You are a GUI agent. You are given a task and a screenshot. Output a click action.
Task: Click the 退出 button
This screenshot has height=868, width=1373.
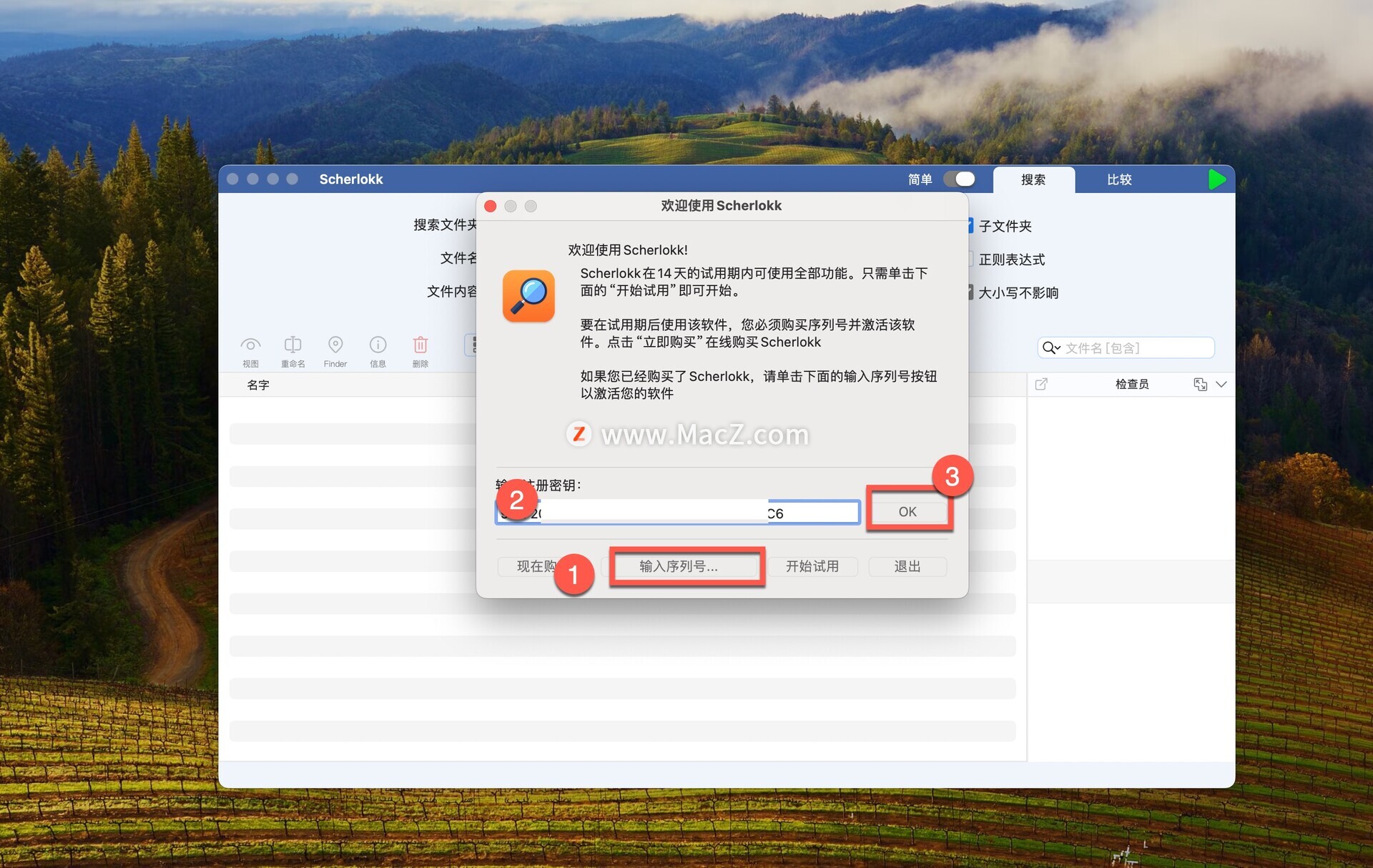tap(907, 566)
